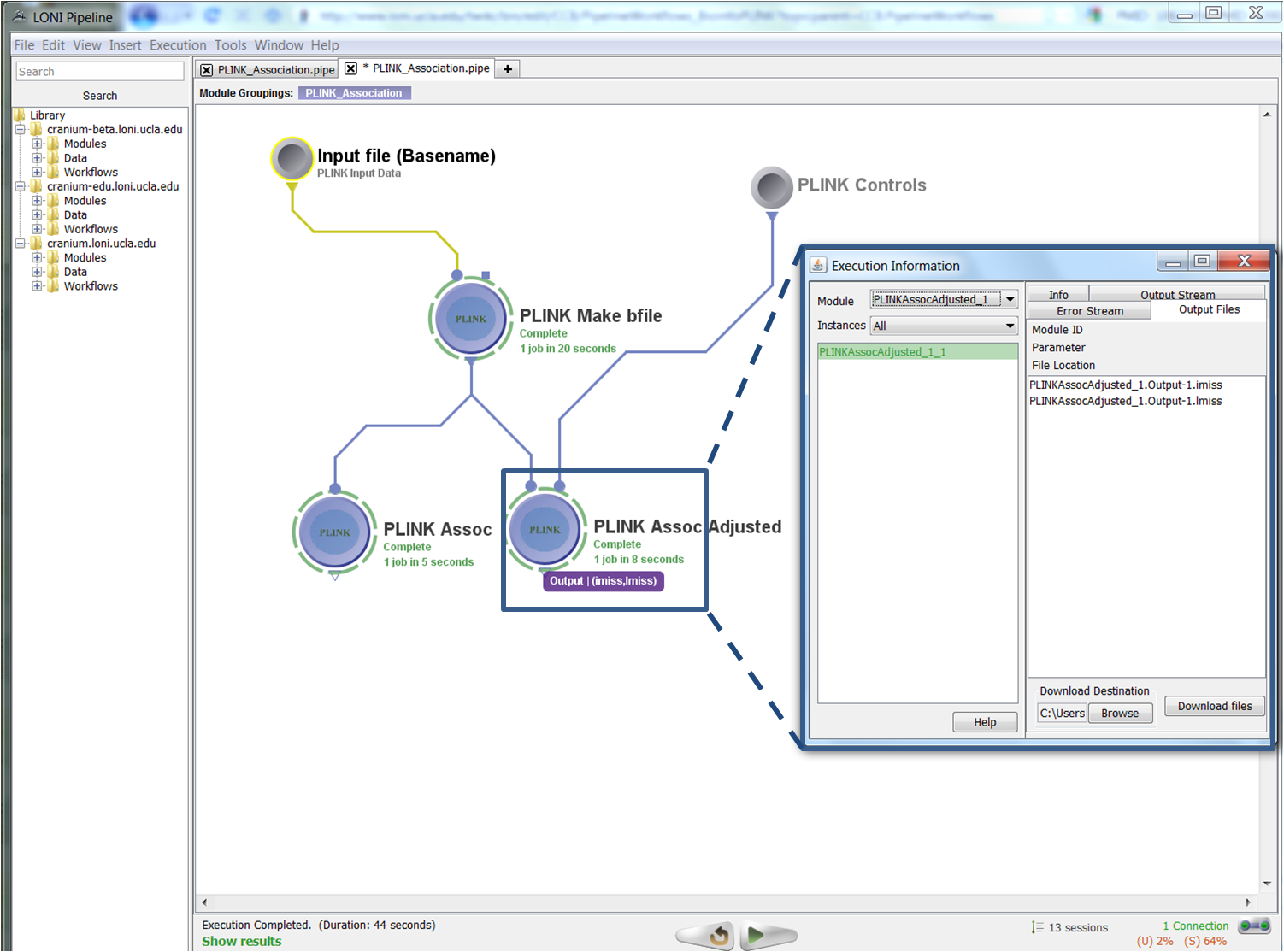Open the Window menu

click(279, 45)
